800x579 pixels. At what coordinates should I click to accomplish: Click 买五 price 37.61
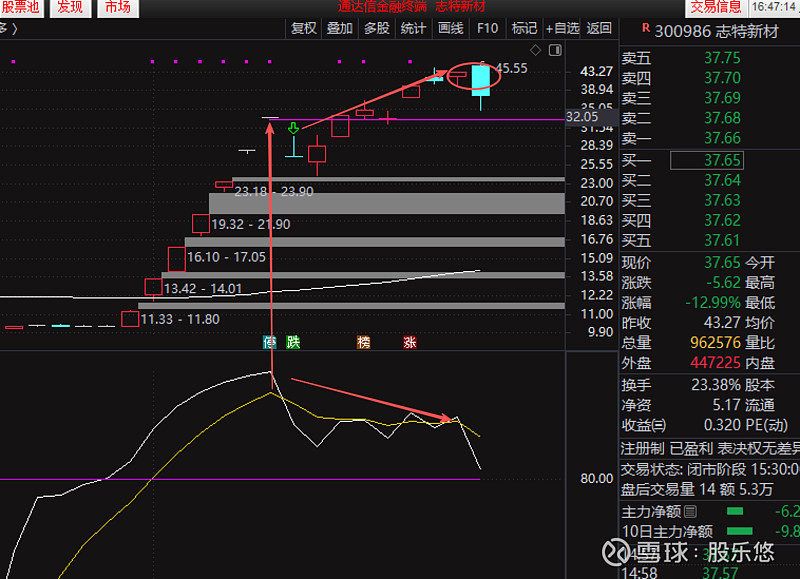pos(722,240)
